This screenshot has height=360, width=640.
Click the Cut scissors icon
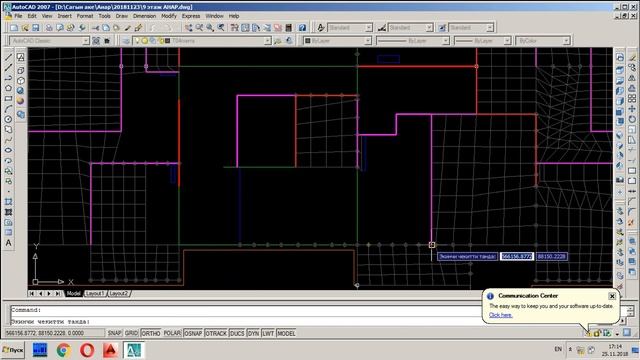point(95,28)
